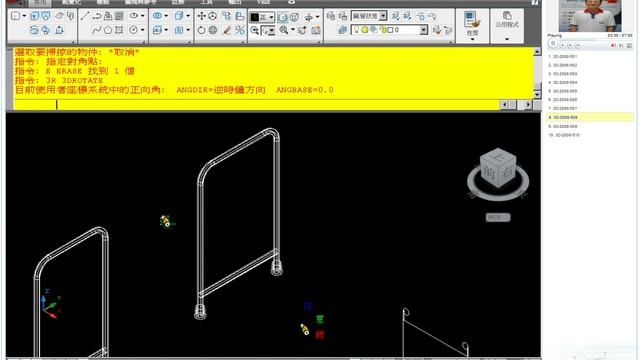This screenshot has width=640, height=360.
Task: Open the Hatch tool
Action: pos(119,16)
